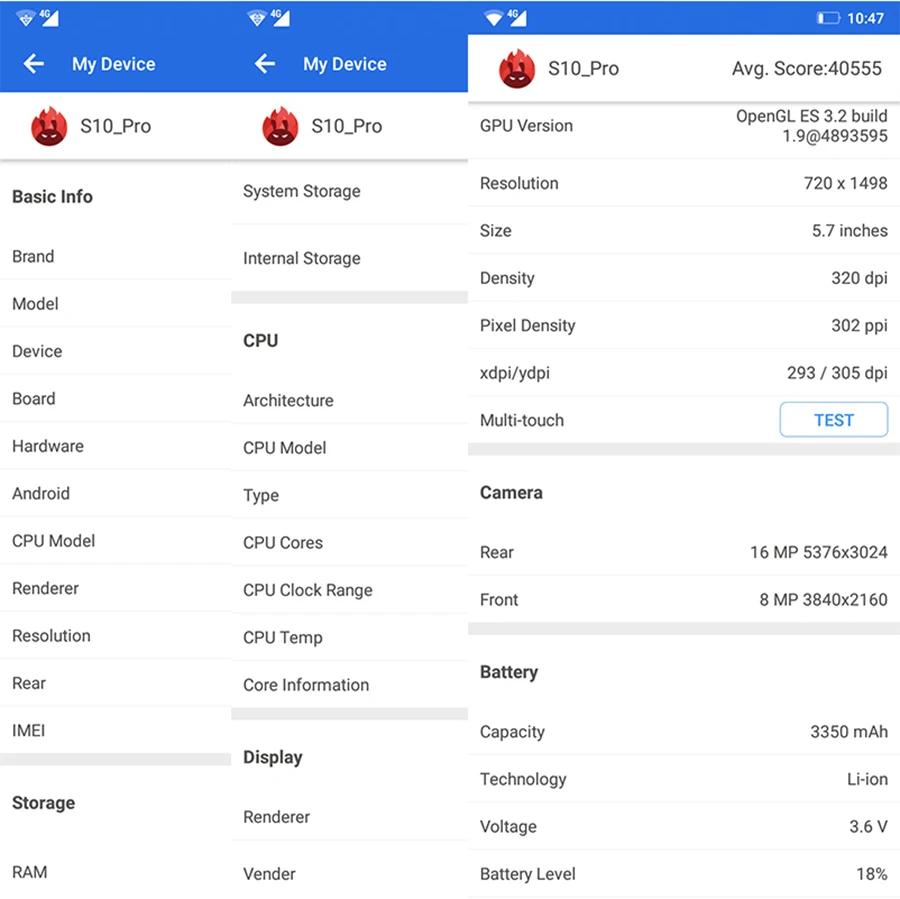900x899 pixels.
Task: Select Internal Storage row
Action: point(350,258)
